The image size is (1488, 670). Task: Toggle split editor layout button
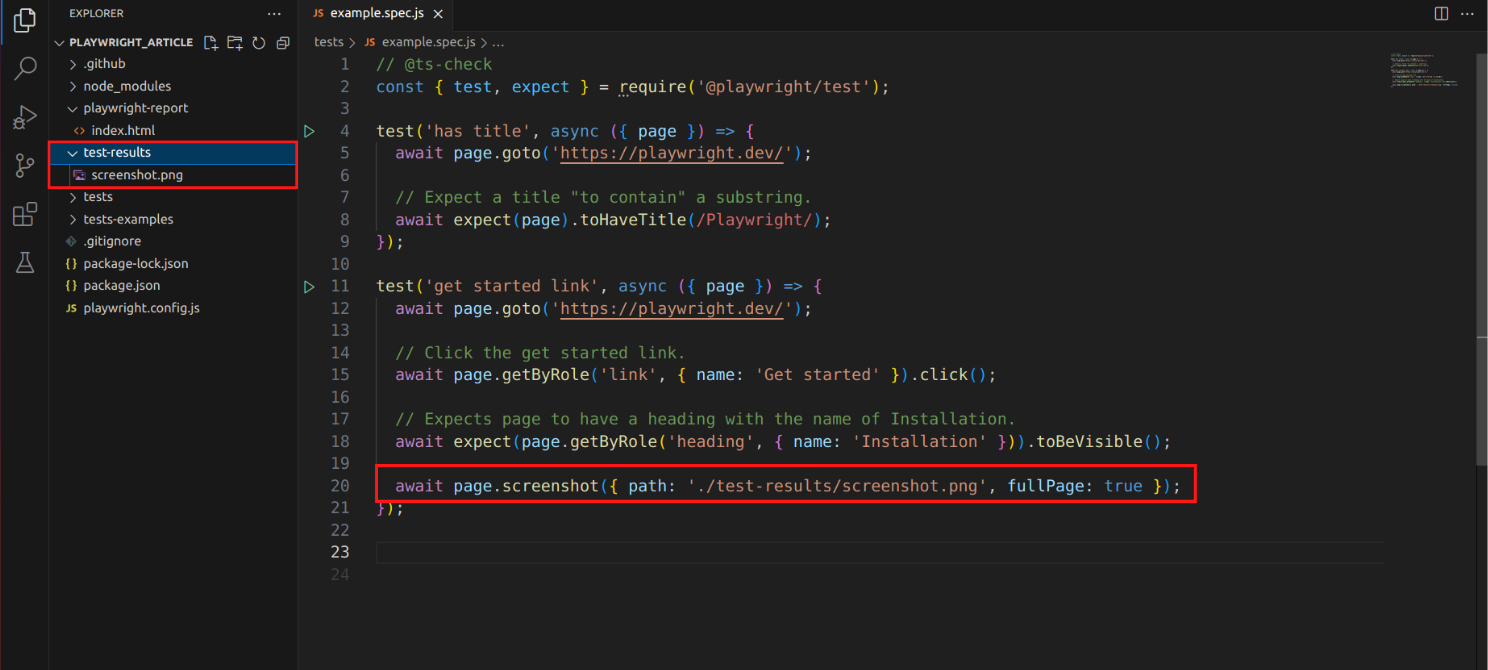click(x=1441, y=14)
